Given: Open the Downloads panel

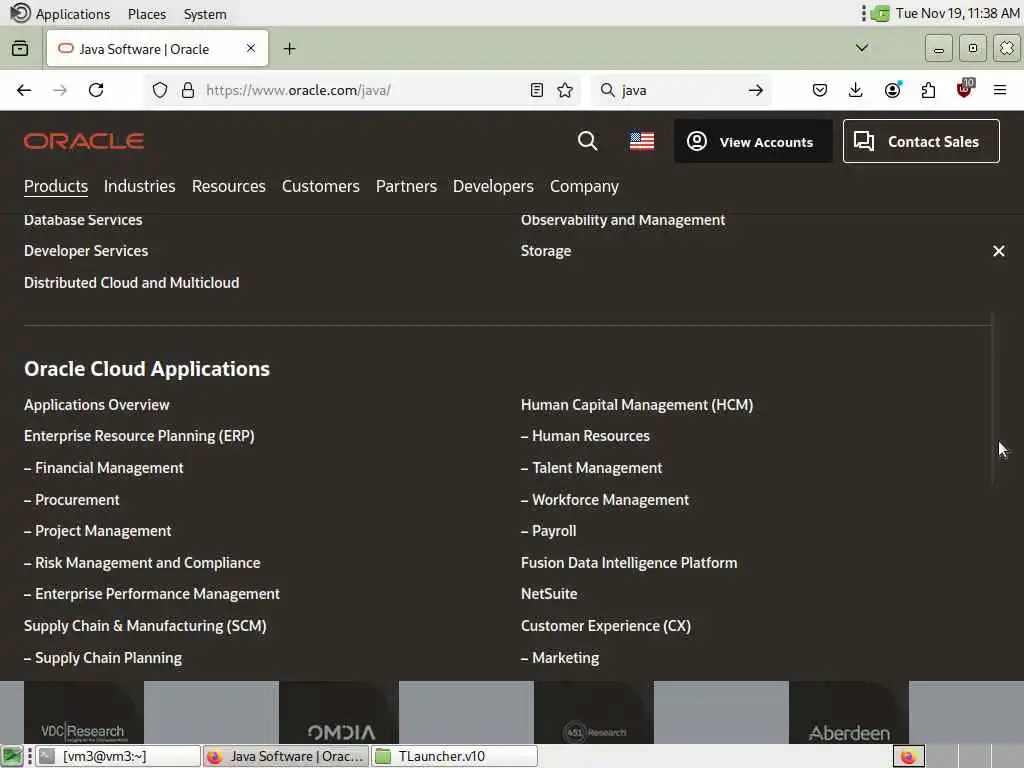Looking at the screenshot, I should (856, 90).
